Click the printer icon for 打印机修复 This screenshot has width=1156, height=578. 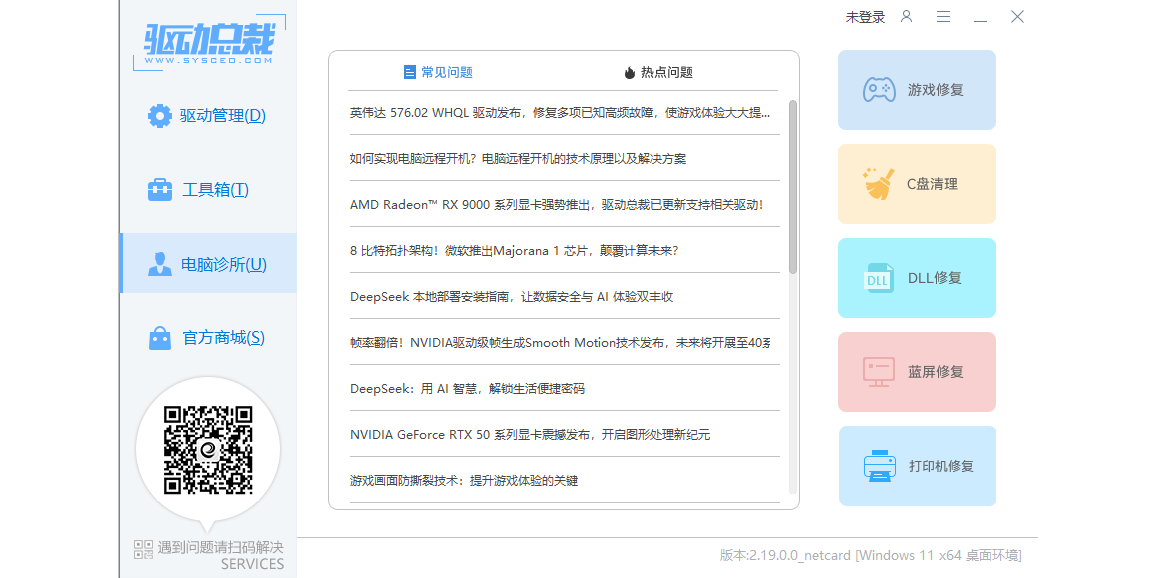880,466
